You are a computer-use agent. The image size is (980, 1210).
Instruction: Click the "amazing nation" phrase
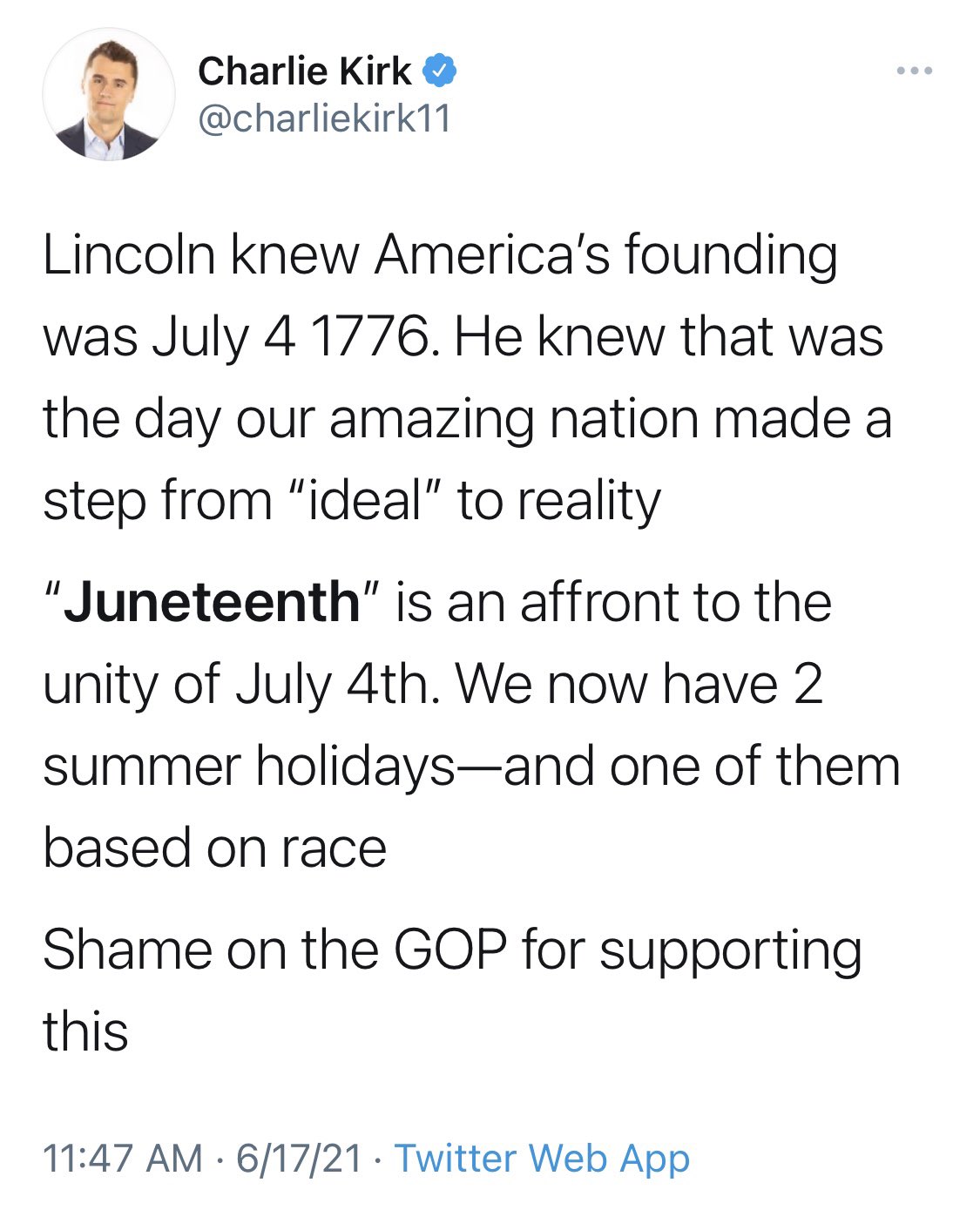(x=514, y=419)
